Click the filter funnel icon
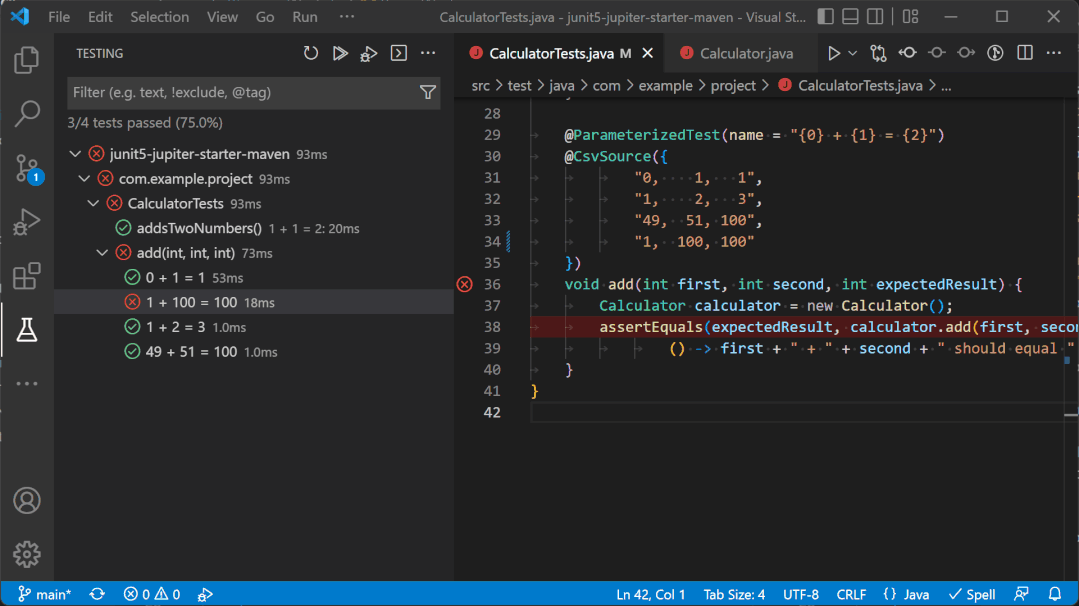 pyautogui.click(x=428, y=92)
